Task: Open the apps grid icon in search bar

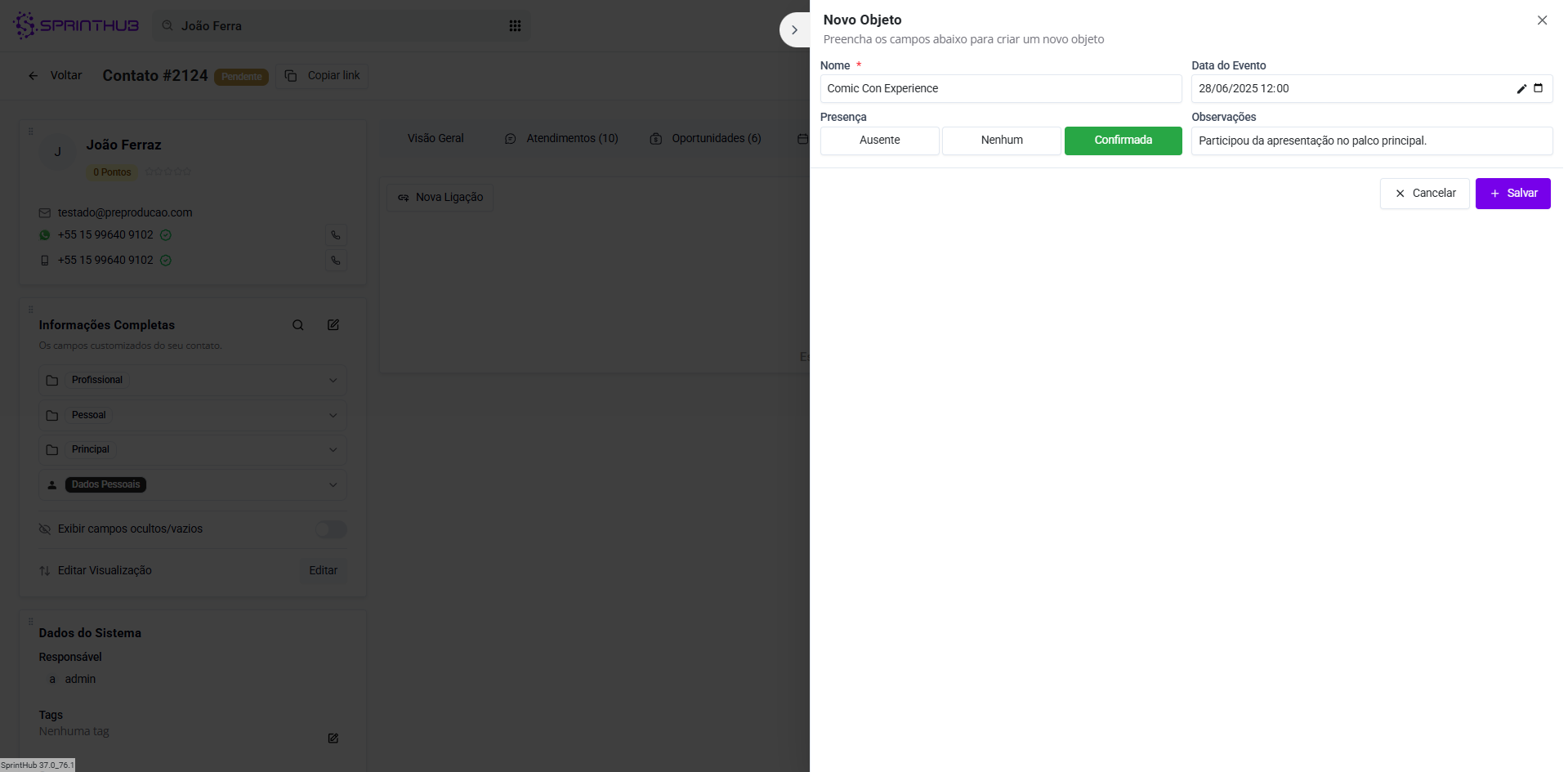Action: pos(515,26)
